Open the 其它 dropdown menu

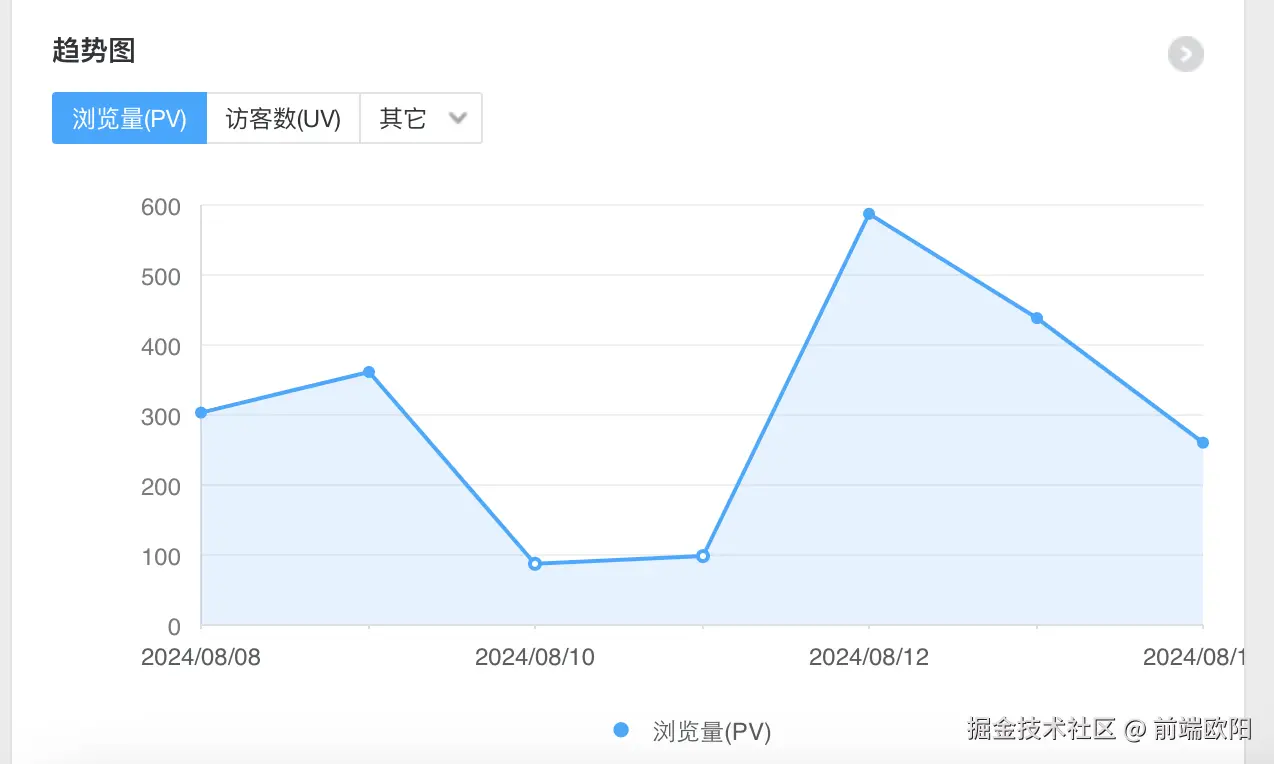(x=420, y=118)
